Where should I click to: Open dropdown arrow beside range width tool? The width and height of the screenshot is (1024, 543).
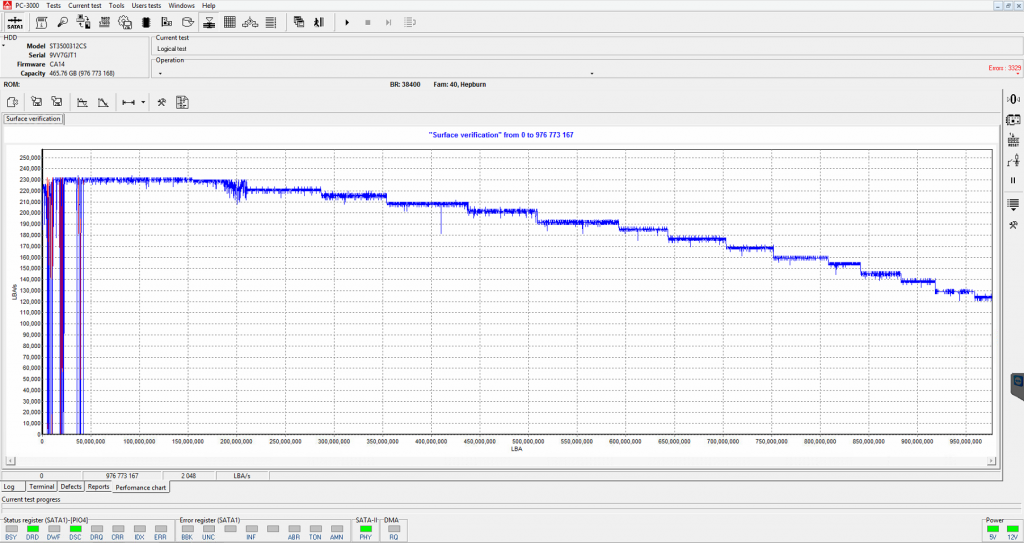point(143,102)
